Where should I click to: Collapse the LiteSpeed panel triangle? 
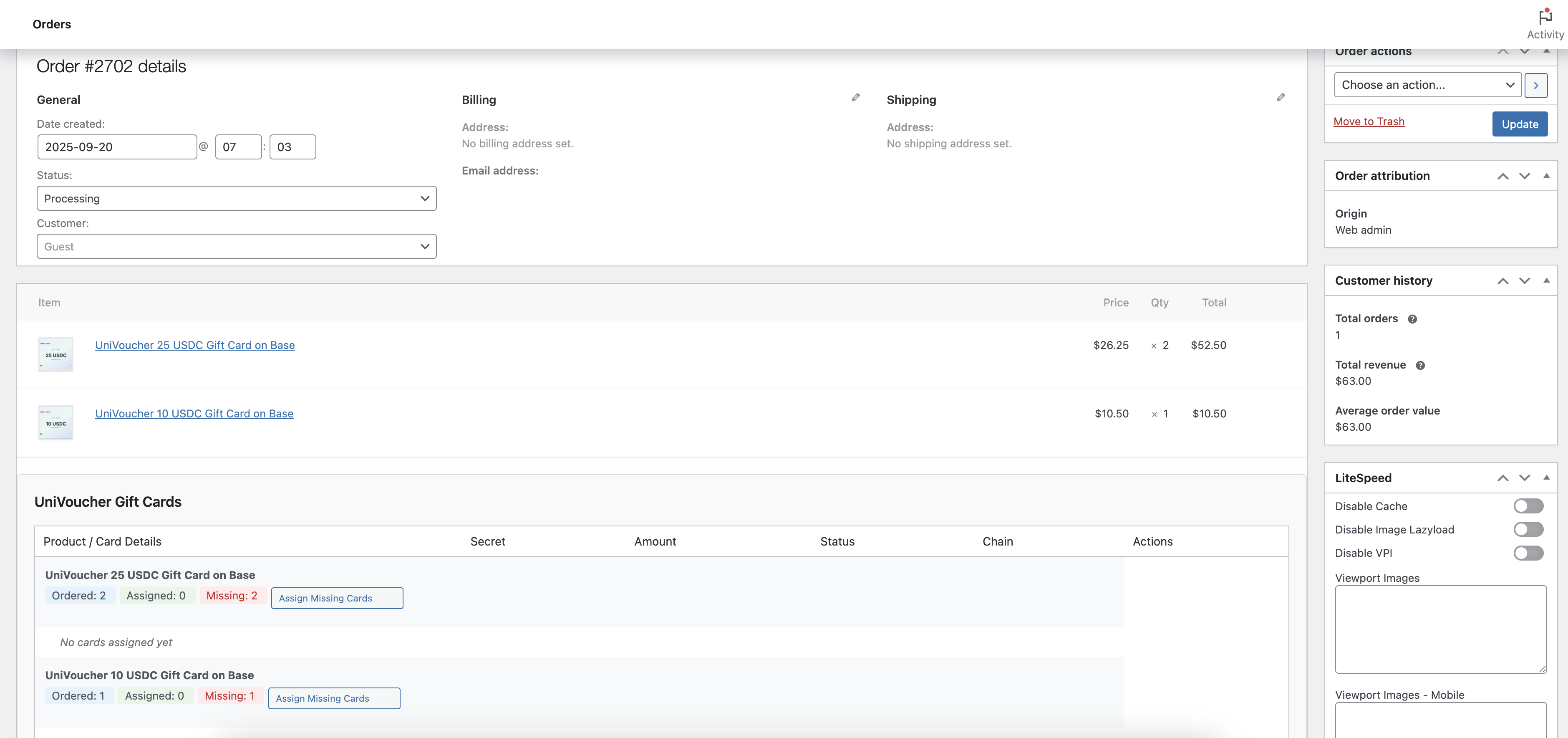point(1546,478)
